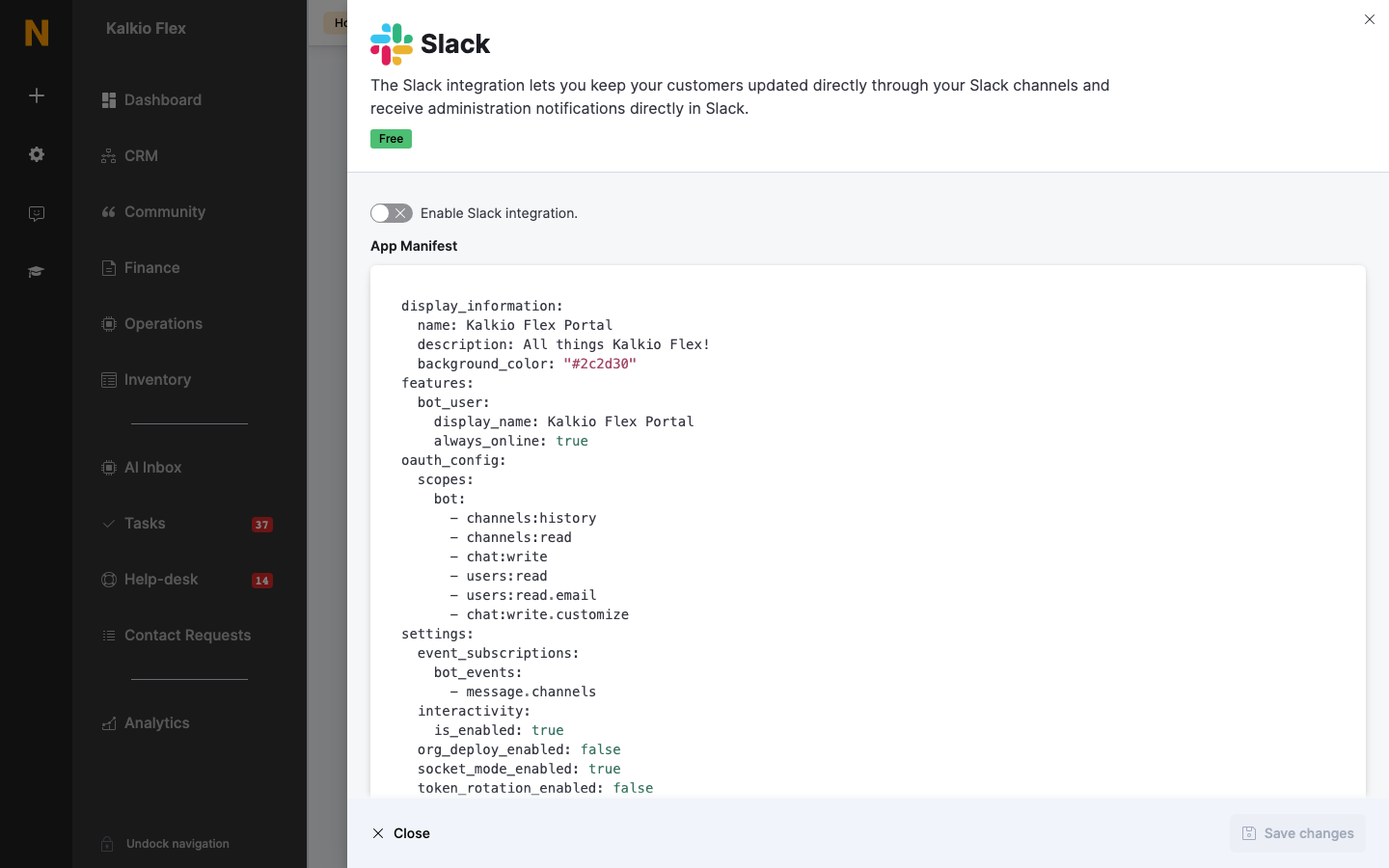Click the Operations chip icon
This screenshot has width=1389, height=868.
(109, 324)
